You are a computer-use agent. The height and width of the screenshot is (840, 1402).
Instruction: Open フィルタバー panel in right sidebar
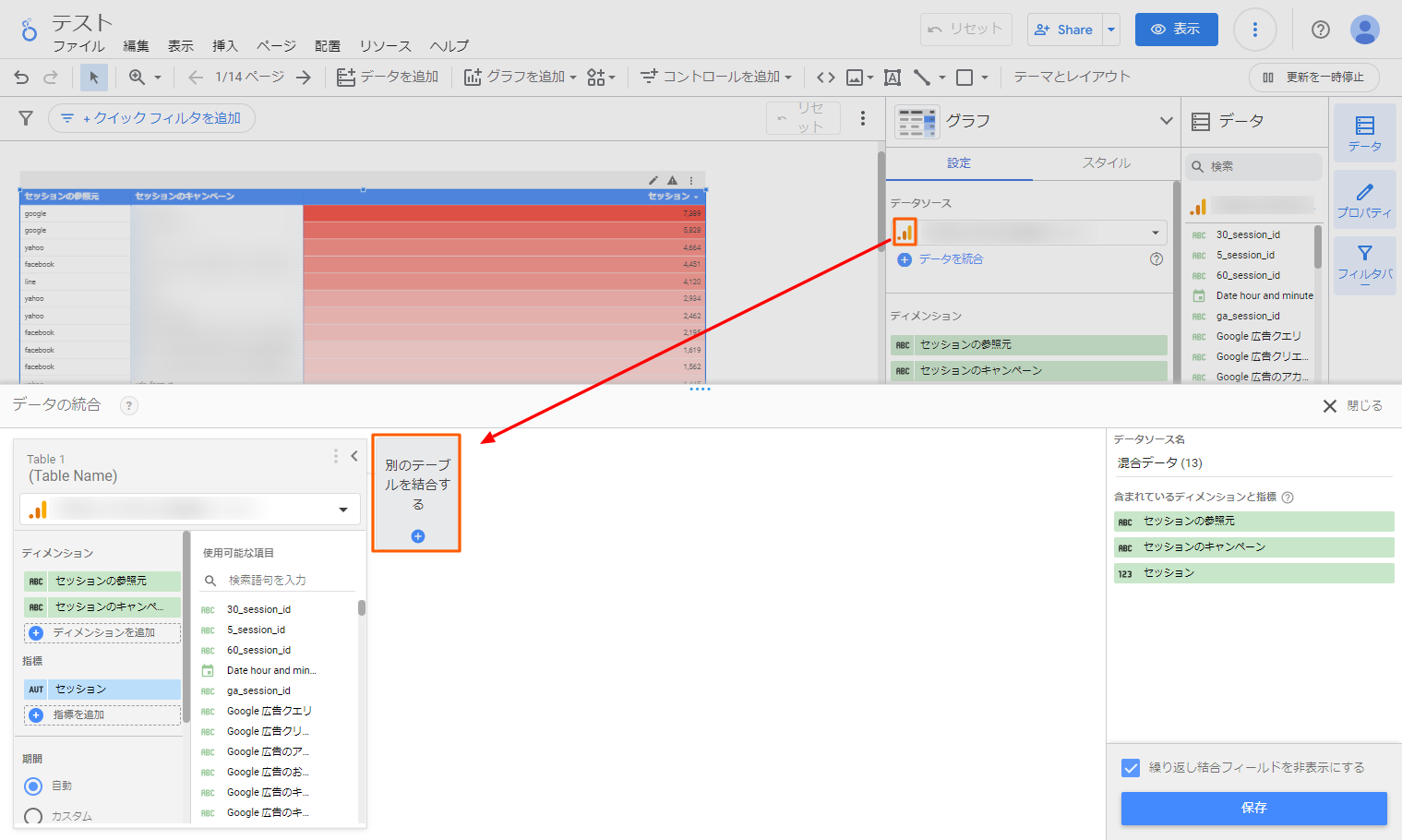point(1365,264)
